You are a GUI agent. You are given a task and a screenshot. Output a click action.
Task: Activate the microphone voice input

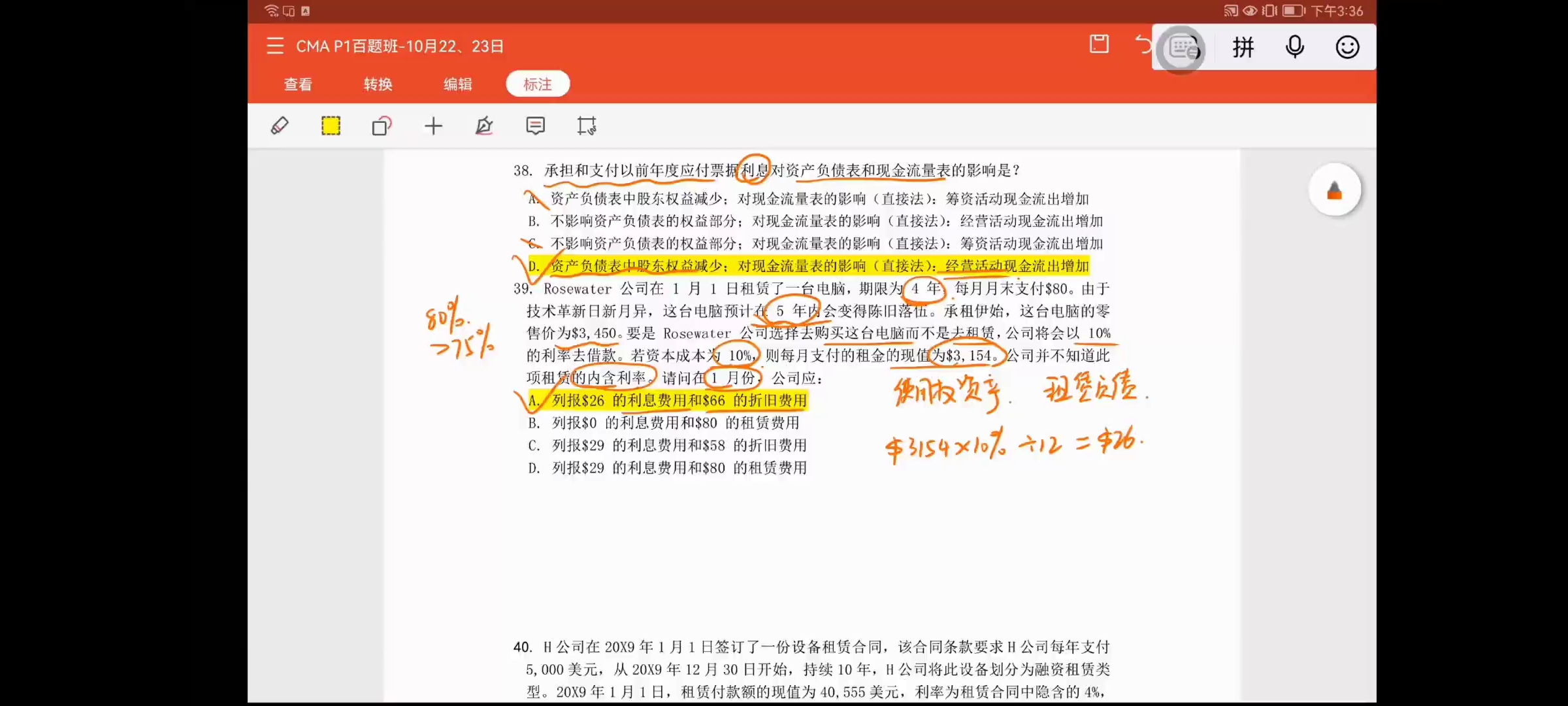pyautogui.click(x=1294, y=48)
